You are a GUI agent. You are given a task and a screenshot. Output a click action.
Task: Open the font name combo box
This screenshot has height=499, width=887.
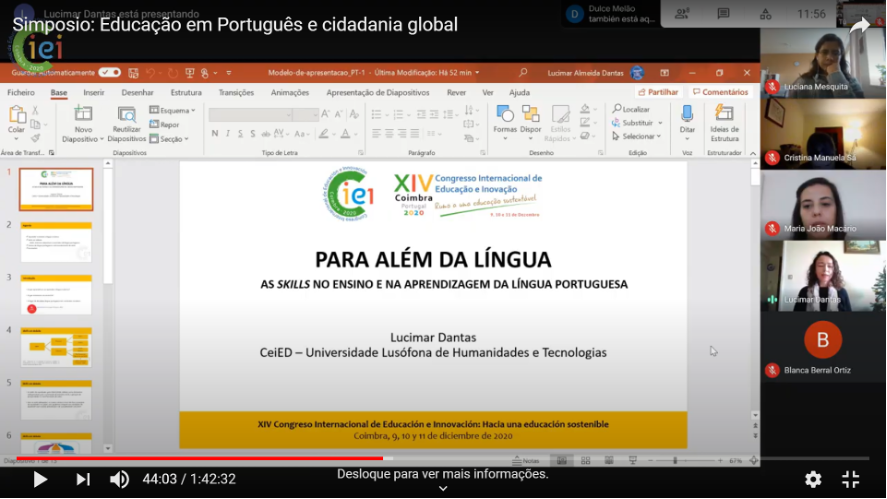click(x=250, y=114)
